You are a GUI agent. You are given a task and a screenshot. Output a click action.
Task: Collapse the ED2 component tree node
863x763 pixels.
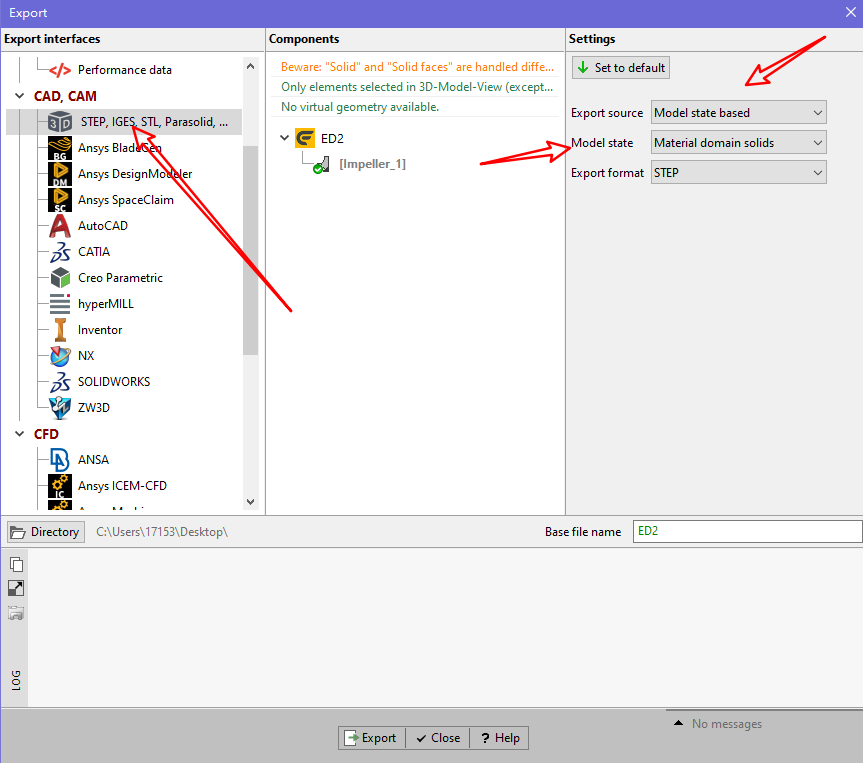click(x=285, y=138)
